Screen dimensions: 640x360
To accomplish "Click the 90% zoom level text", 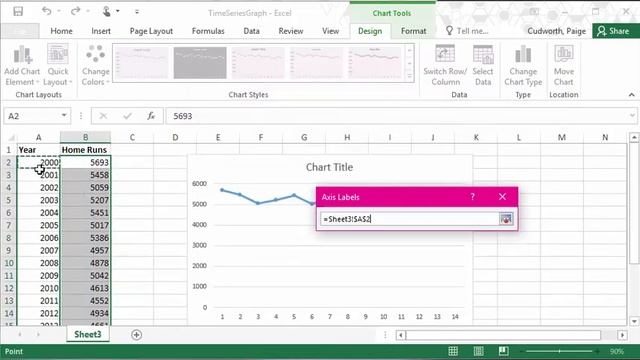I will tap(617, 351).
